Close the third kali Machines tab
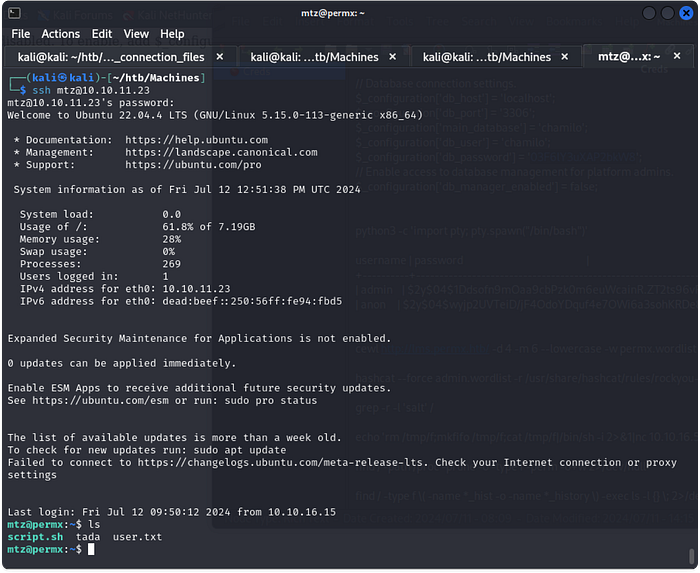Image resolution: width=700 pixels, height=573 pixels. point(565,57)
